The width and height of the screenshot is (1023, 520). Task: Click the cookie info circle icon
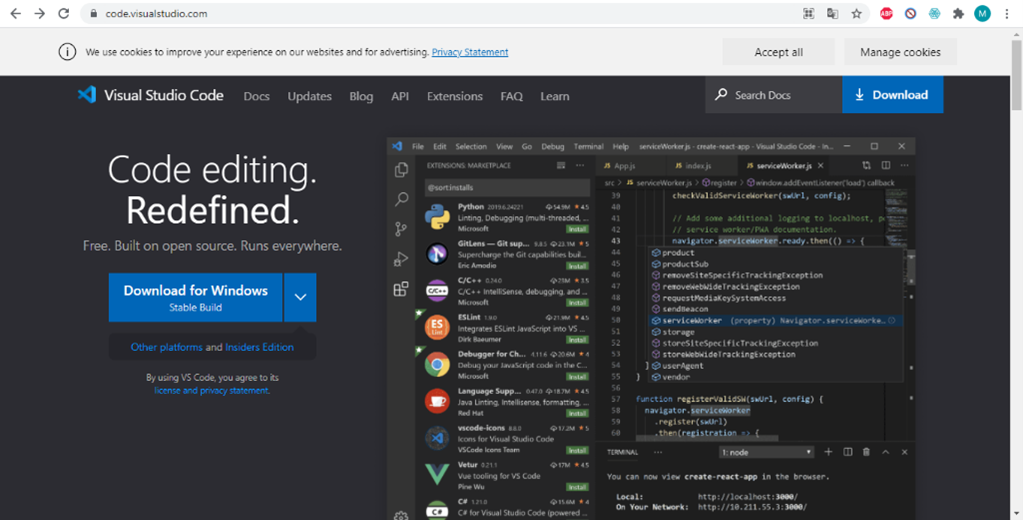tap(67, 52)
